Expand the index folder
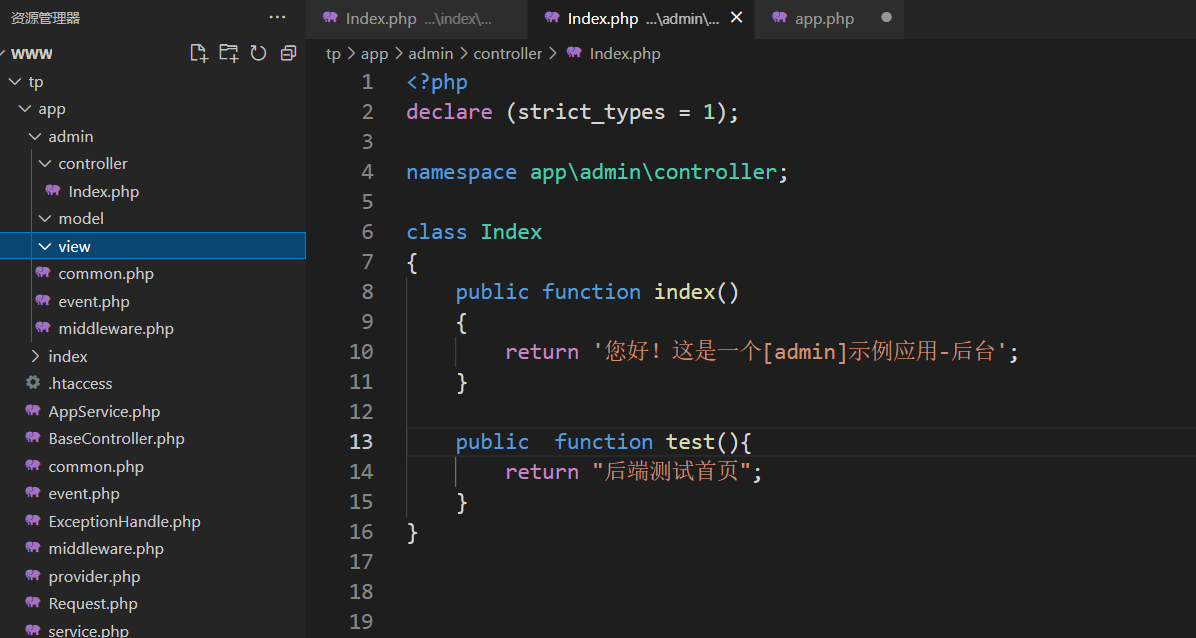The height and width of the screenshot is (638, 1196). pyautogui.click(x=34, y=356)
